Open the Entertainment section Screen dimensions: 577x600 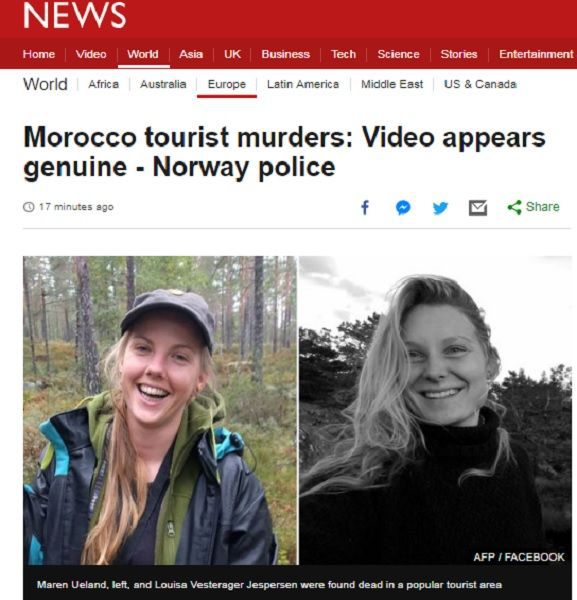click(x=536, y=54)
